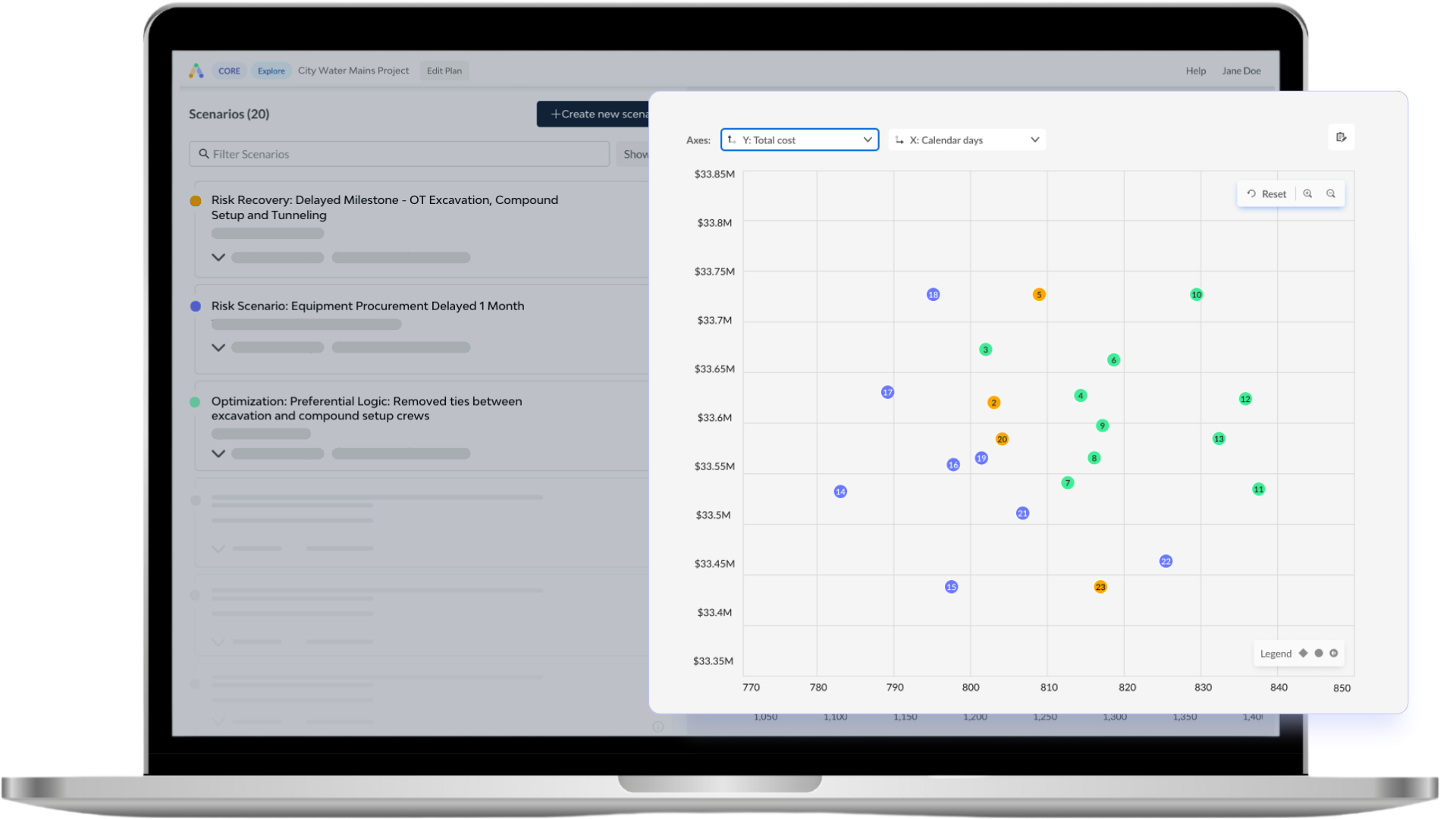
Task: Click the info icon at the scenario list bottom
Action: [658, 726]
